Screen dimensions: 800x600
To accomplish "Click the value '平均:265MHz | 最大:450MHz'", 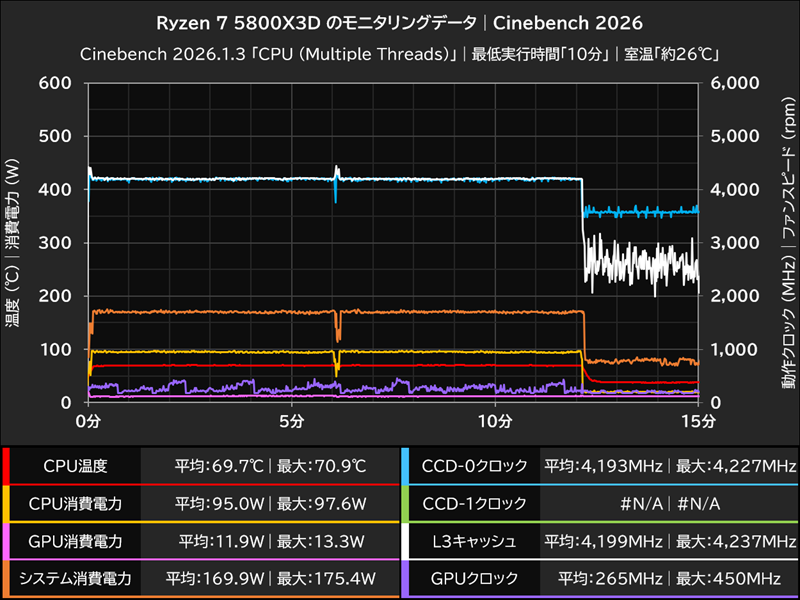I will click(x=670, y=579).
